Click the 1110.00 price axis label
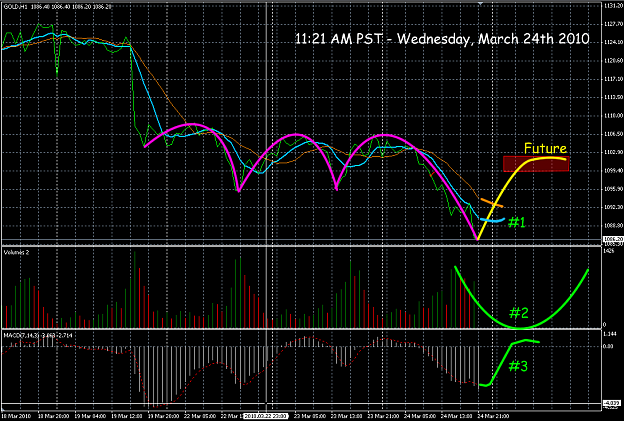The width and height of the screenshot is (625, 421). coord(613,116)
